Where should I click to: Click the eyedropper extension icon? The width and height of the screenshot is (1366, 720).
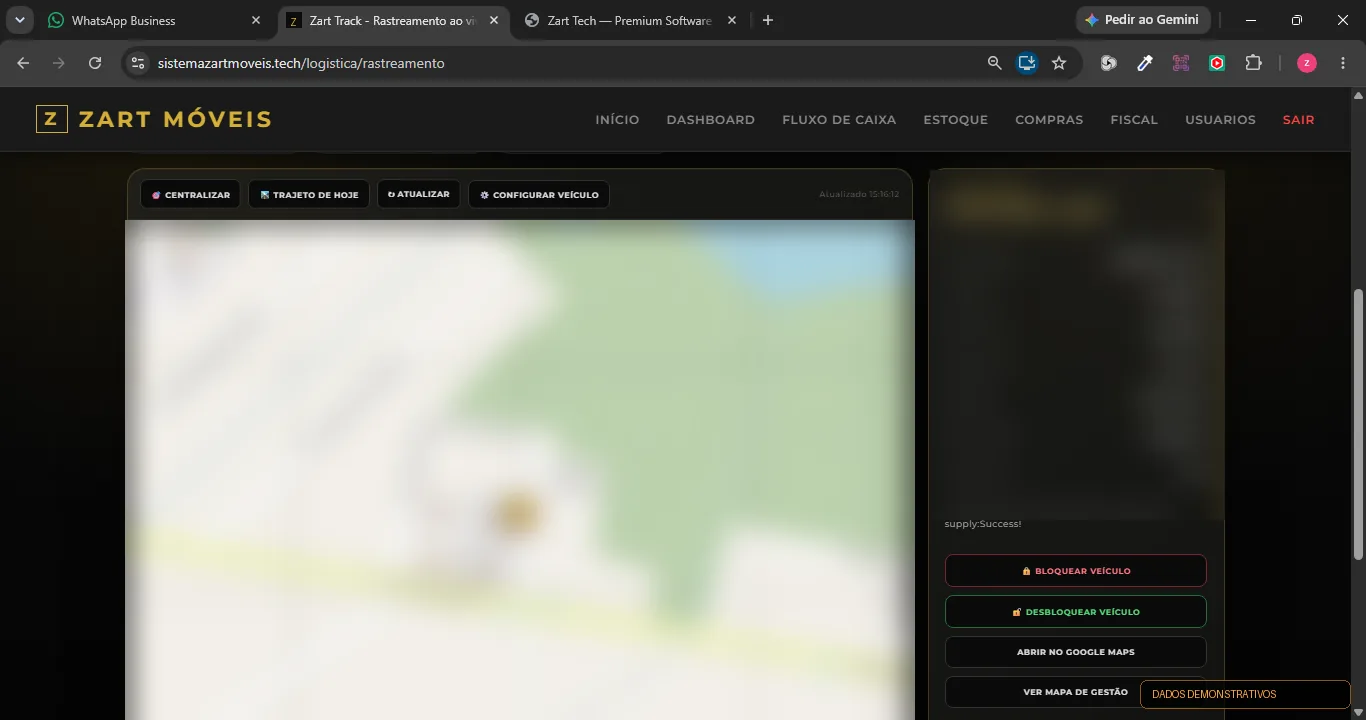coord(1145,63)
